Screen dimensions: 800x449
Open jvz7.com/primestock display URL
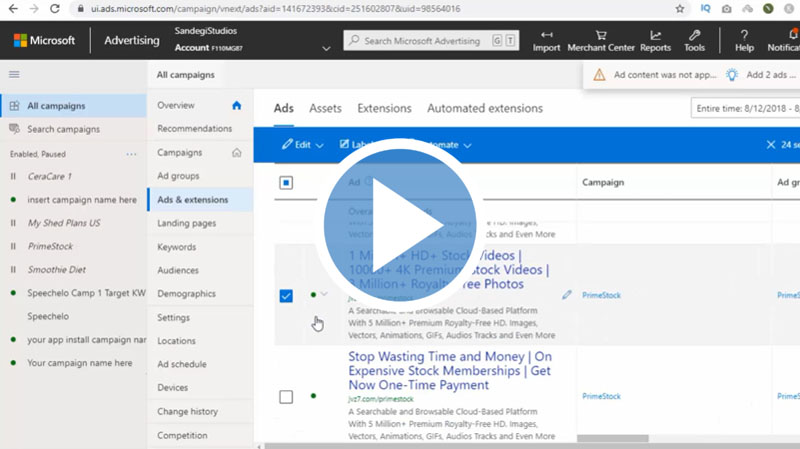pyautogui.click(x=381, y=399)
